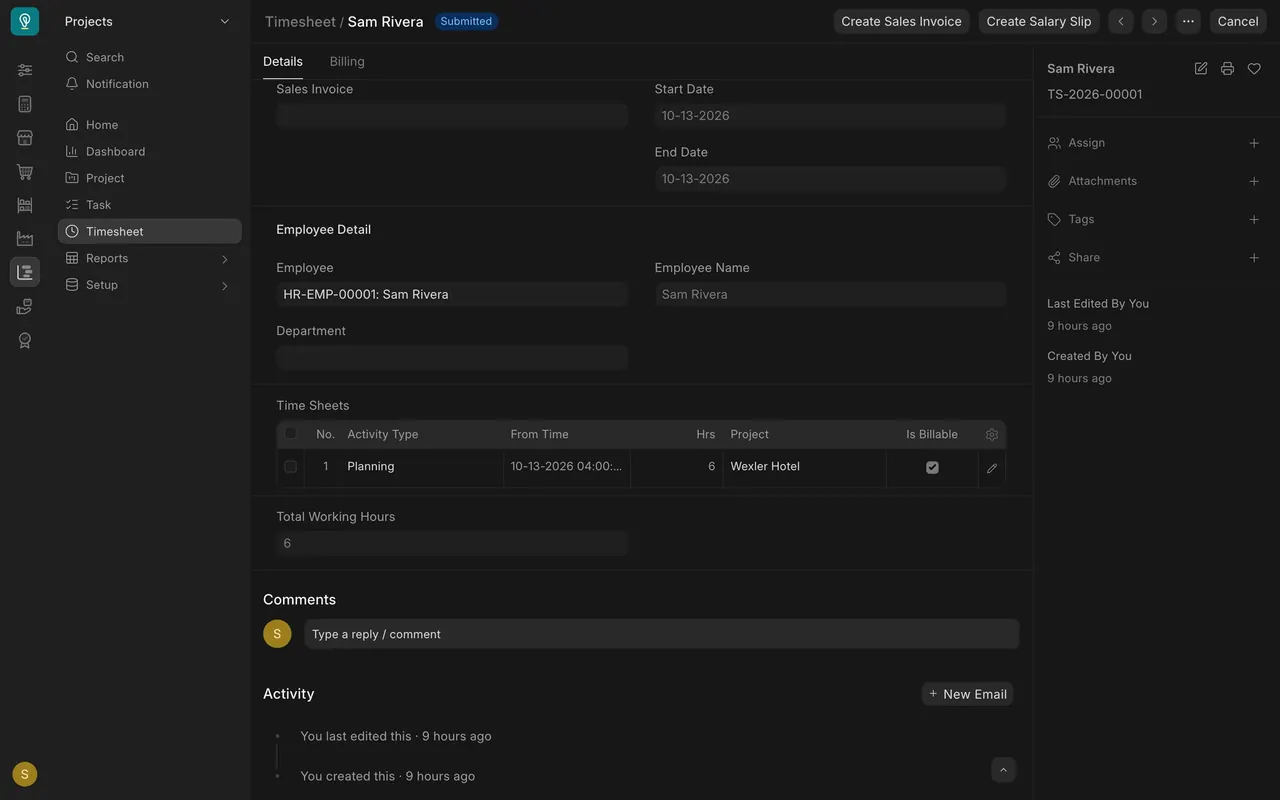1280x800 pixels.
Task: Toggle the select-all checkbox in Time Sheets header
Action: pyautogui.click(x=290, y=434)
